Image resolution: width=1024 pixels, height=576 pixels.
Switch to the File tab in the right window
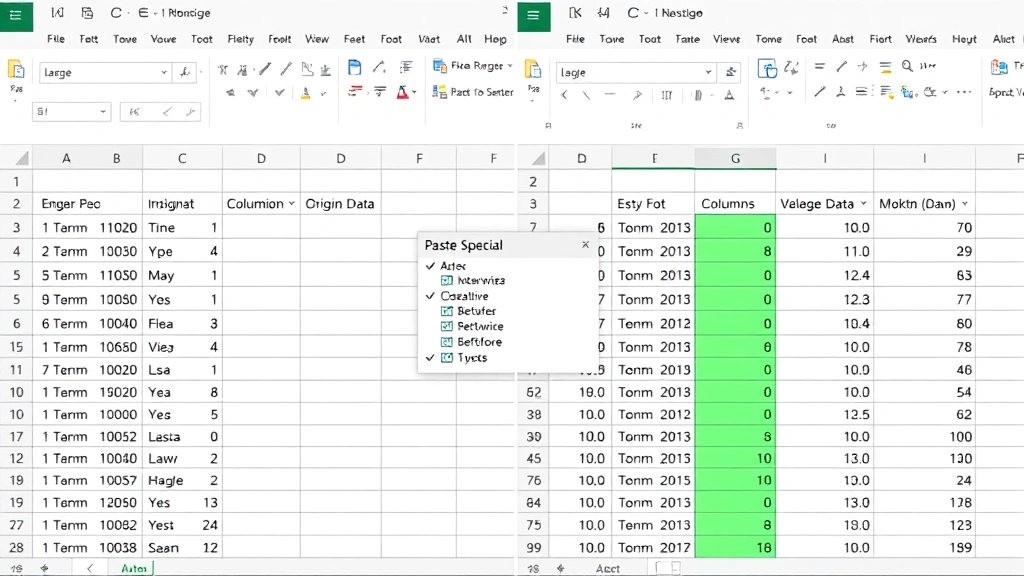coord(575,39)
